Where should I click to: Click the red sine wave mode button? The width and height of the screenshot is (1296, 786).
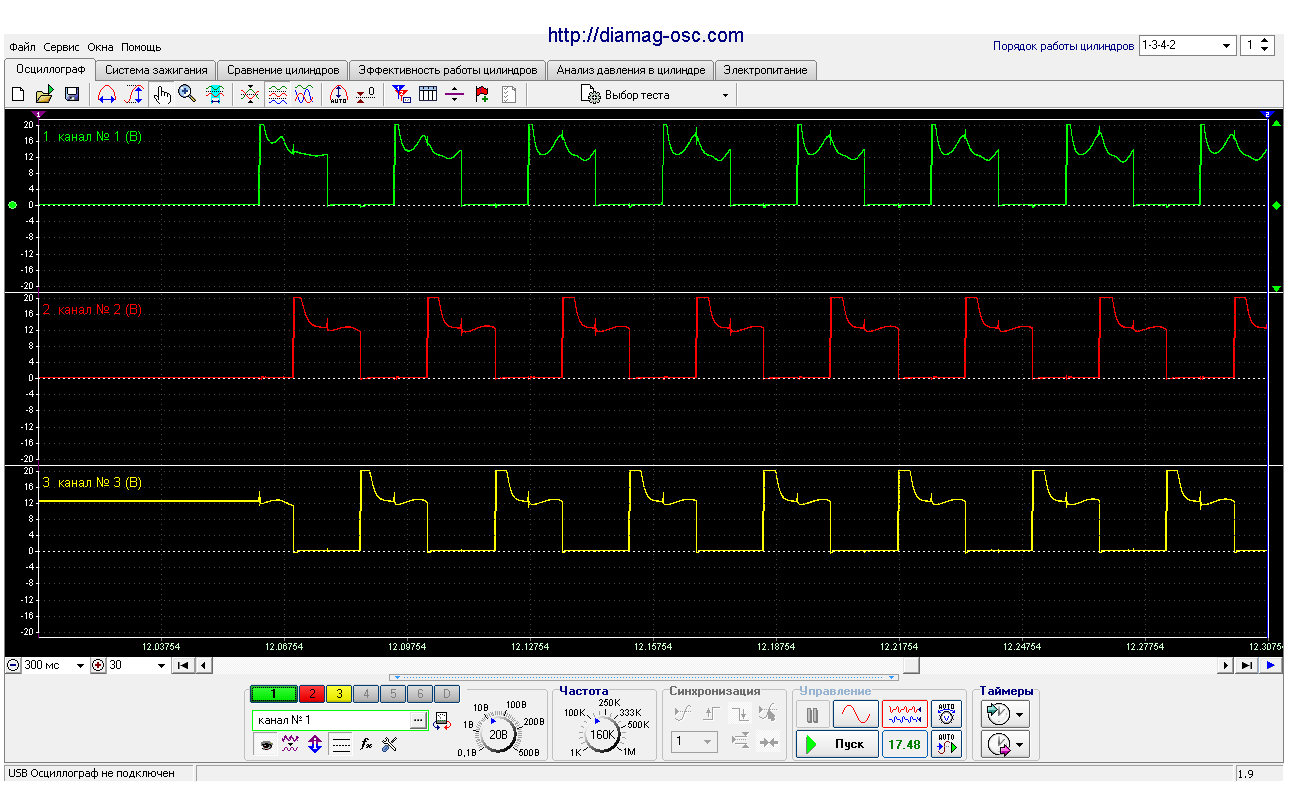tap(855, 714)
